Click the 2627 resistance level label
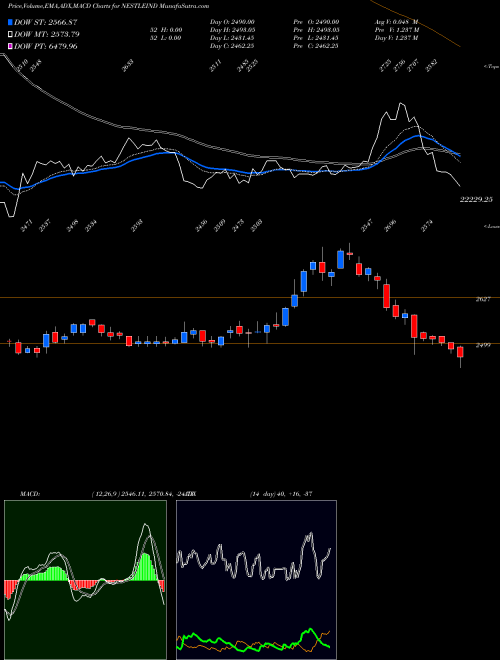Screen dimensions: 500x660 483,299
